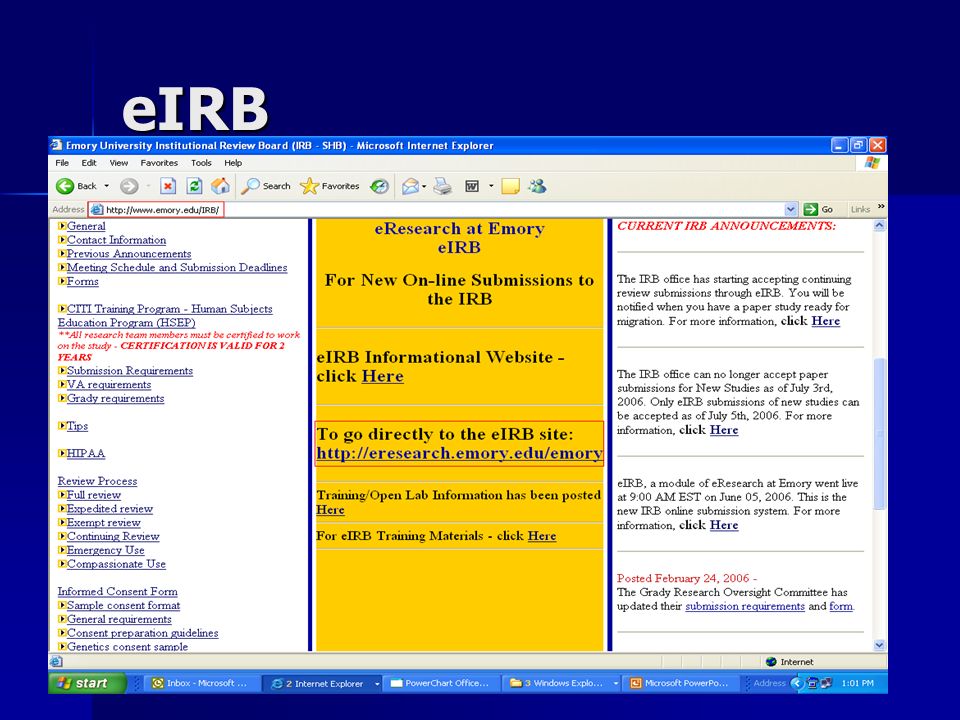
Task: Open Edit button dropdown arrow
Action: [491, 186]
